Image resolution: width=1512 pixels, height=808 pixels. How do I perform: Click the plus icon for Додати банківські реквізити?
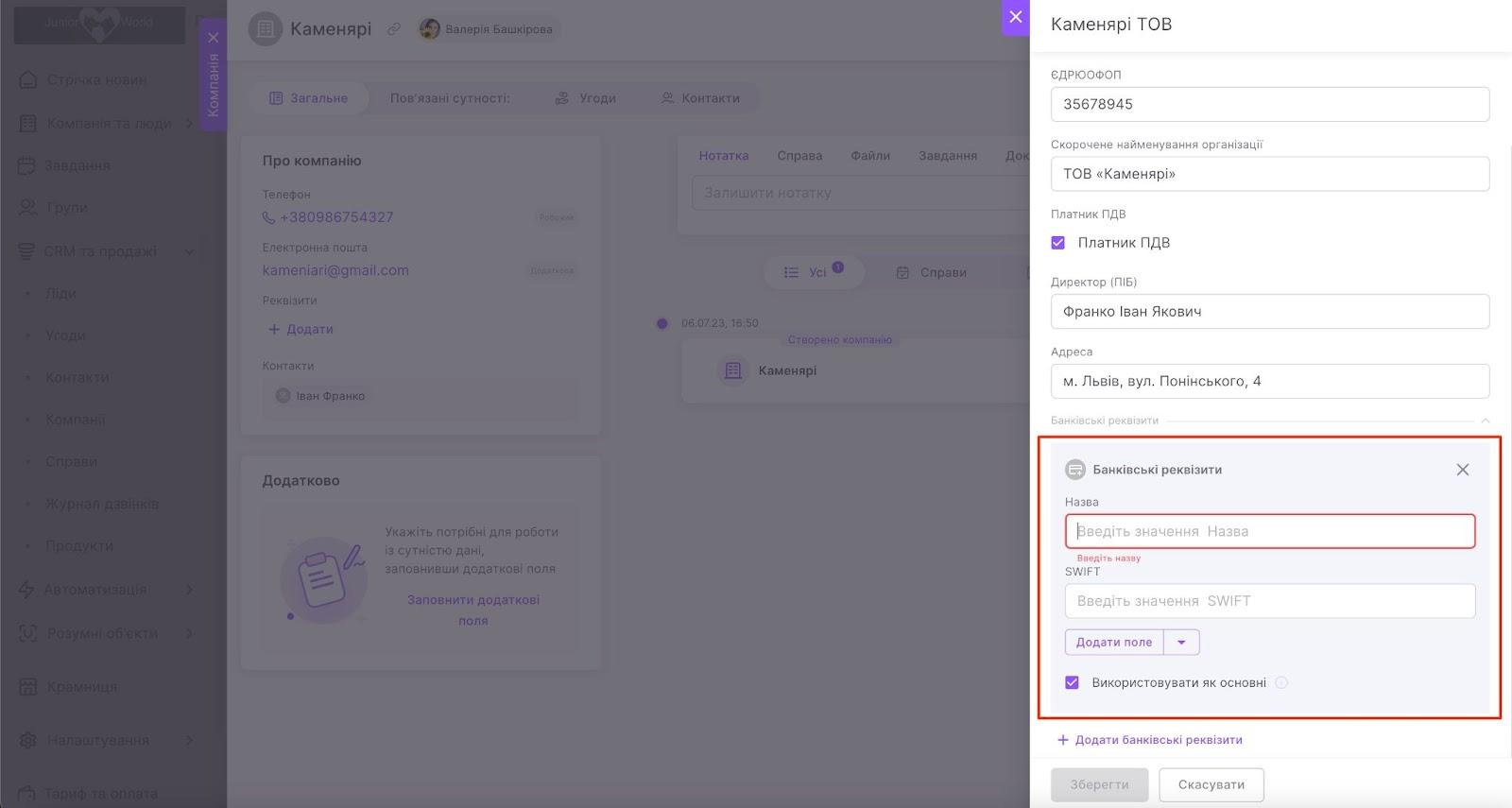pyautogui.click(x=1063, y=740)
